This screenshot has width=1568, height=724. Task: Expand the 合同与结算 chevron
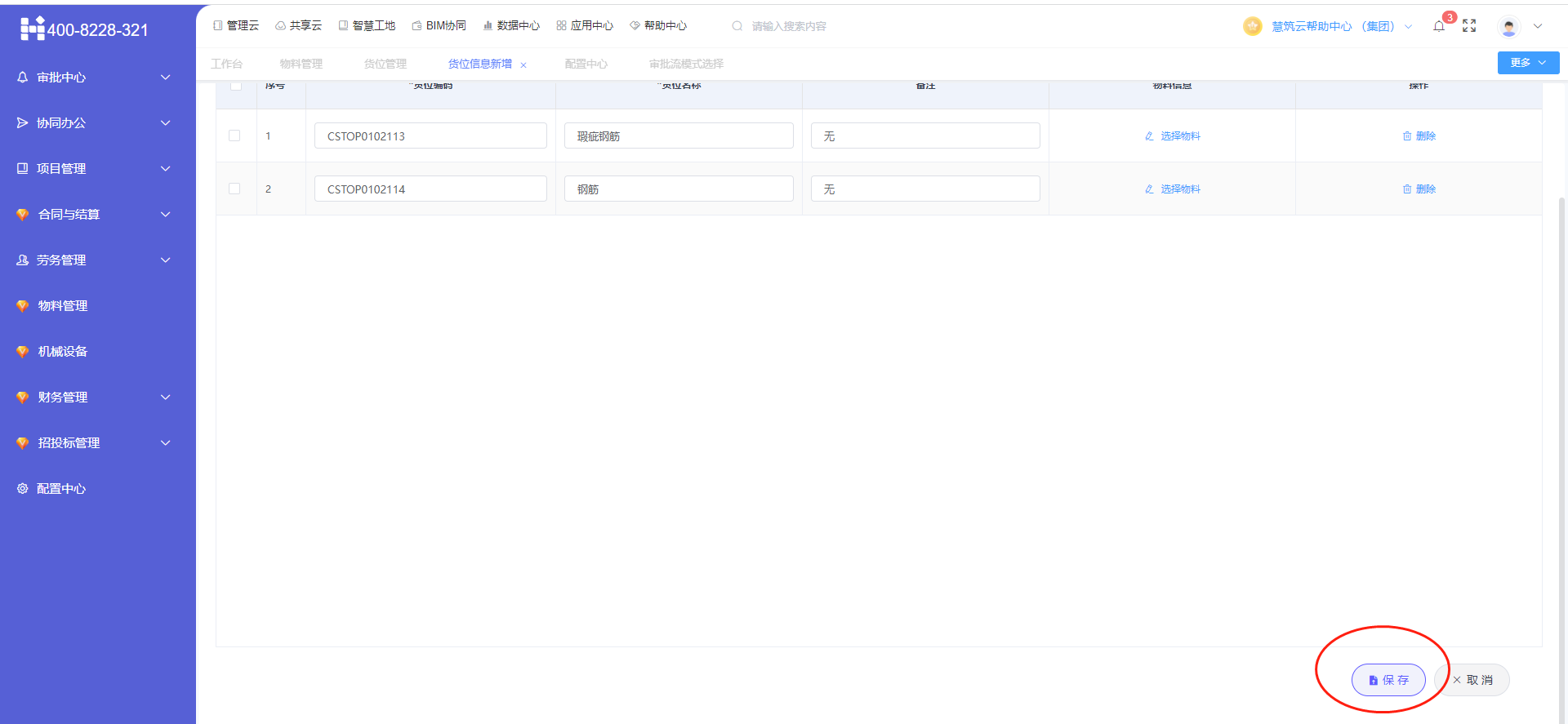[x=166, y=214]
